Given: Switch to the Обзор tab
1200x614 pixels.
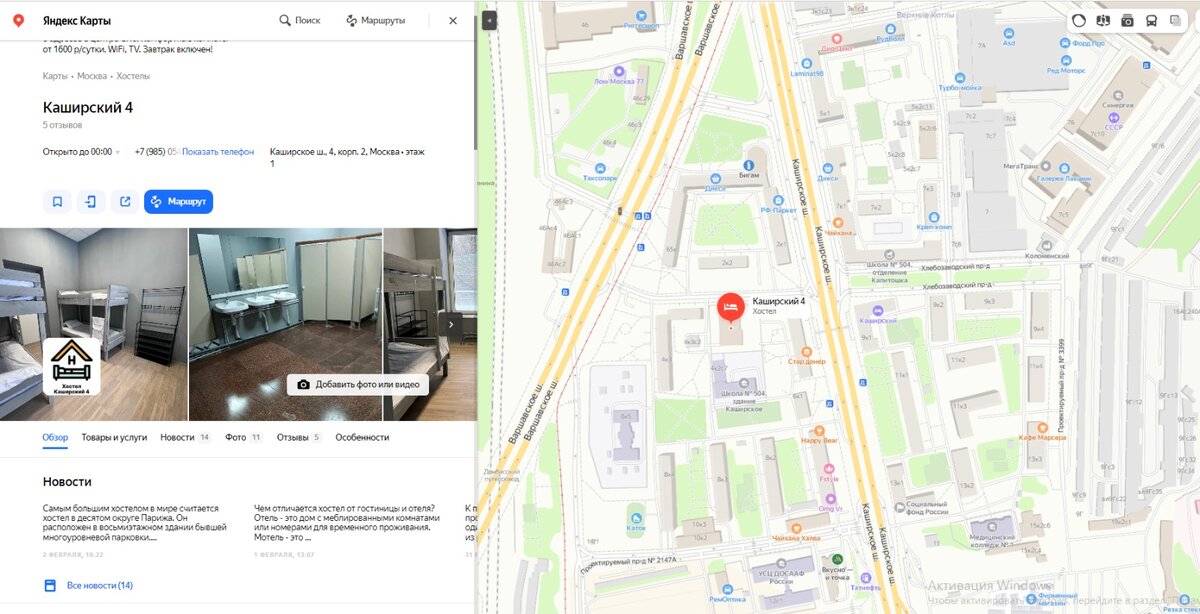Looking at the screenshot, I should [x=55, y=438].
